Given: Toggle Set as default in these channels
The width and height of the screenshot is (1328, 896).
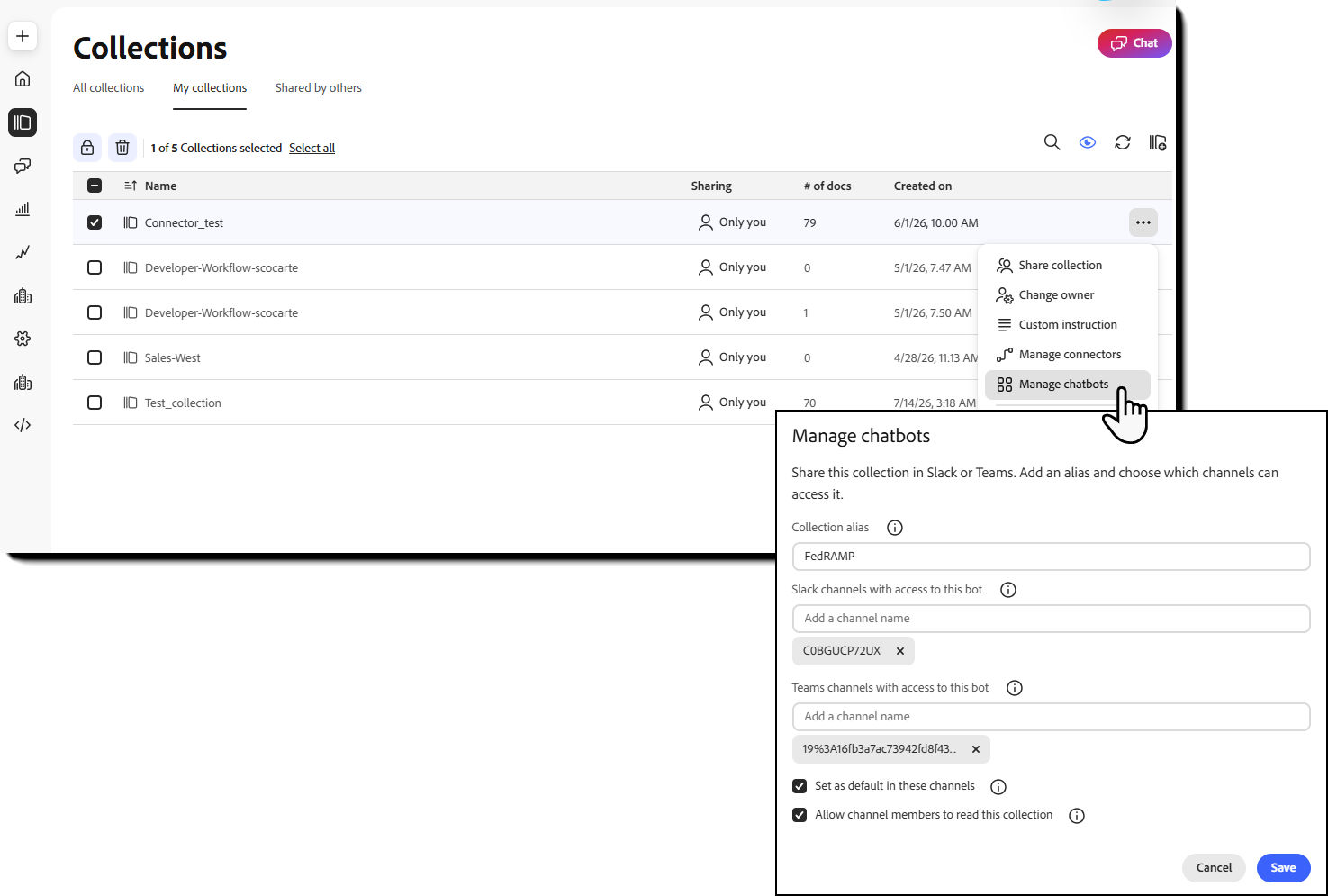Looking at the screenshot, I should pos(800,786).
